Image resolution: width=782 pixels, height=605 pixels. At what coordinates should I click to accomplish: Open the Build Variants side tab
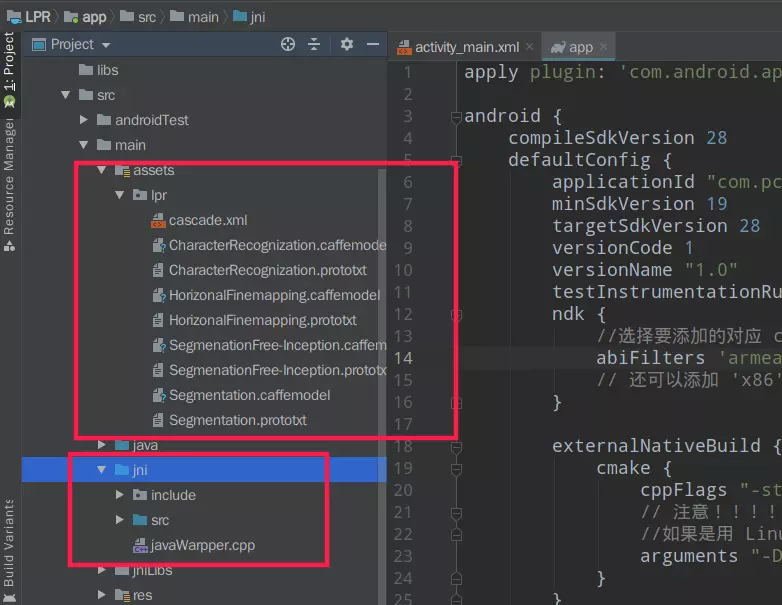9,545
